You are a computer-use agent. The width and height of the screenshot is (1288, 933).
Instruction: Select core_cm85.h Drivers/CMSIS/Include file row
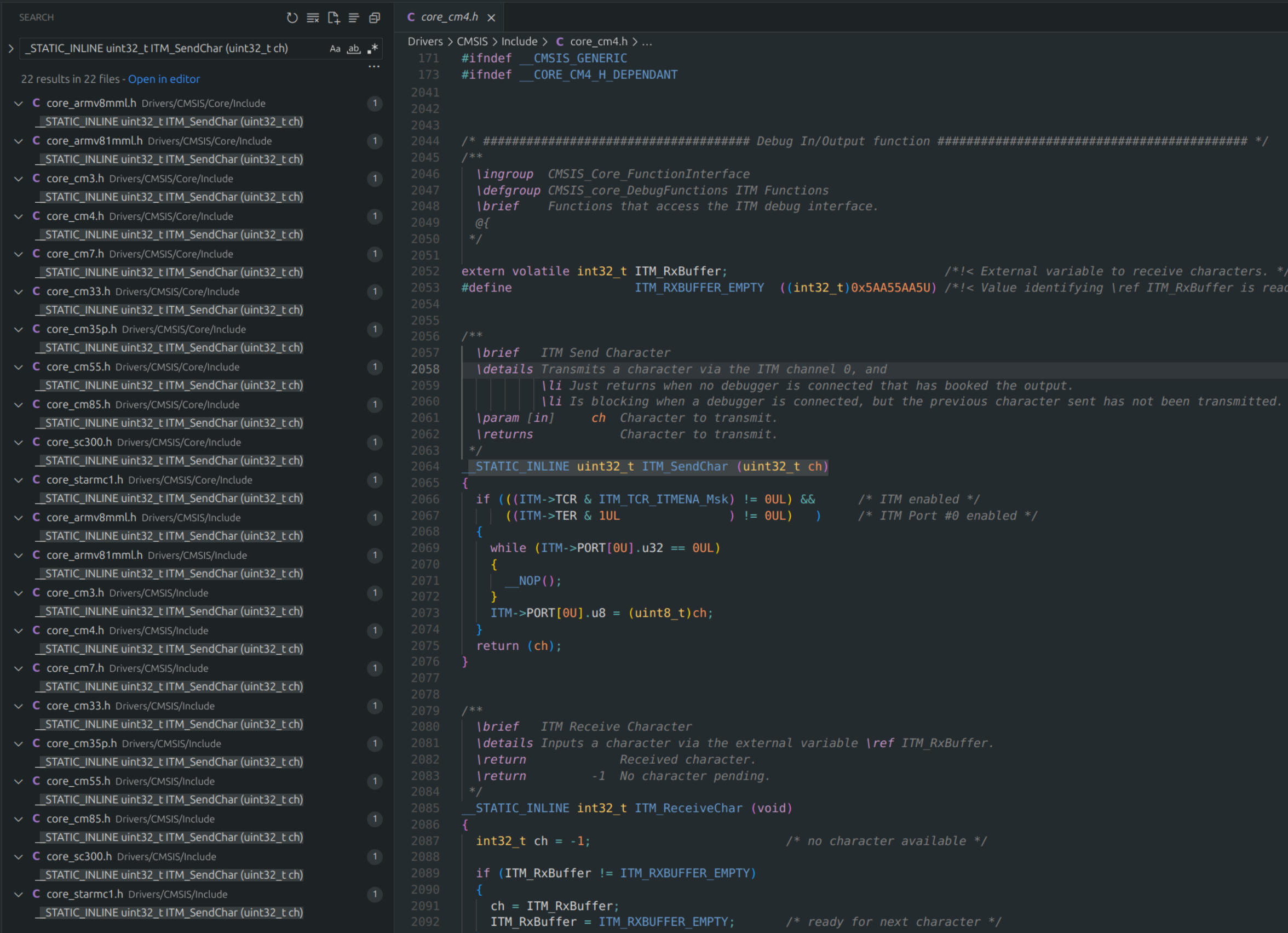tap(197, 819)
